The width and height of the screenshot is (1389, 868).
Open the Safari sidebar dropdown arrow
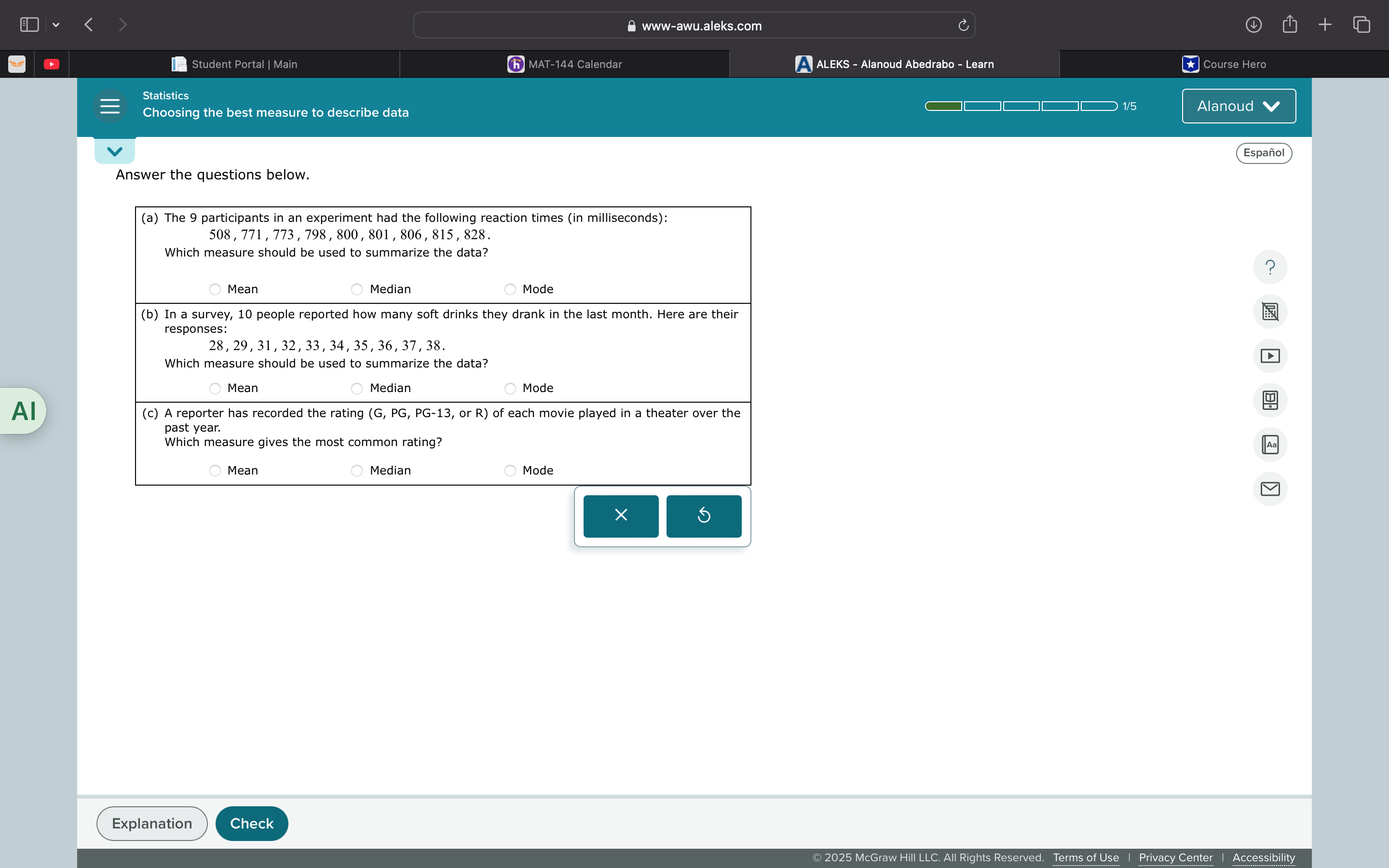tap(55, 25)
